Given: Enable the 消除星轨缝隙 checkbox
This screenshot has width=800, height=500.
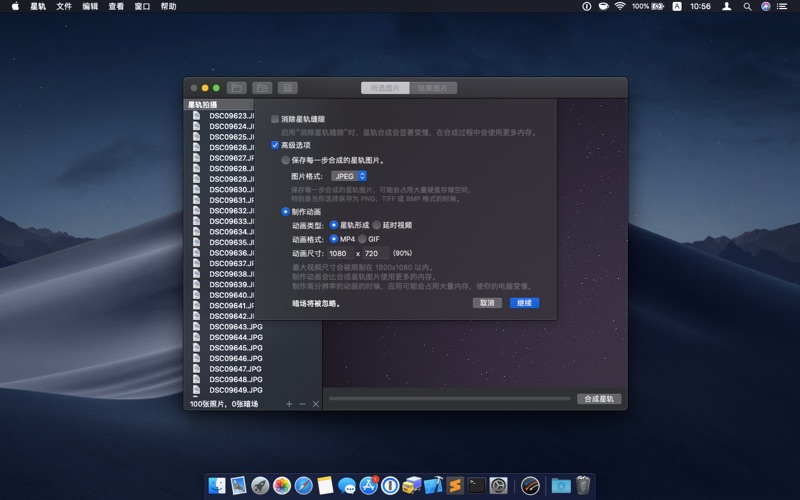Looking at the screenshot, I should pyautogui.click(x=276, y=119).
